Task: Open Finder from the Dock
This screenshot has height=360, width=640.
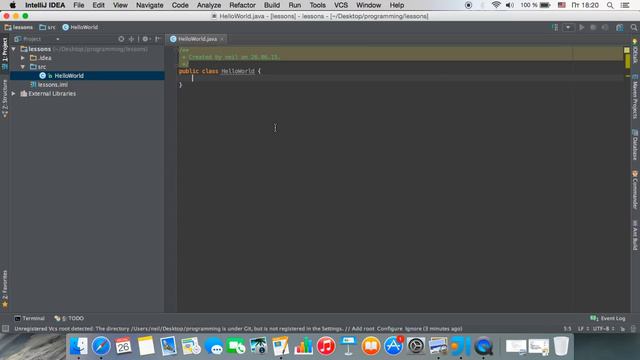Action: pos(78,346)
